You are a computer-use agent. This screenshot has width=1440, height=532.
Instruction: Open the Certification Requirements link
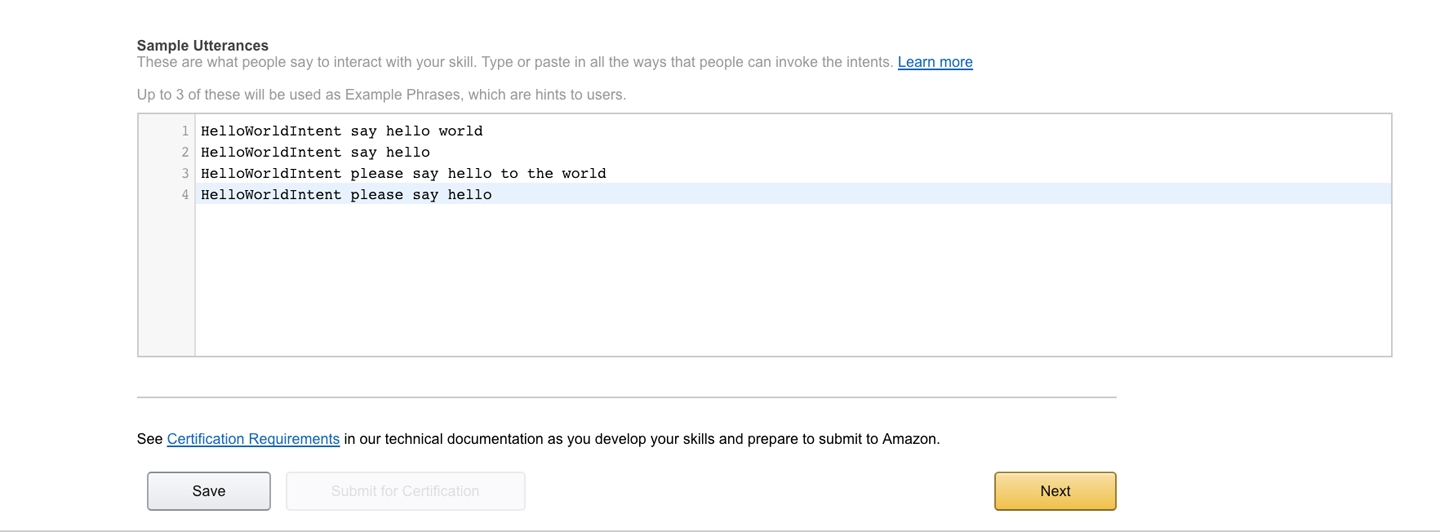253,439
